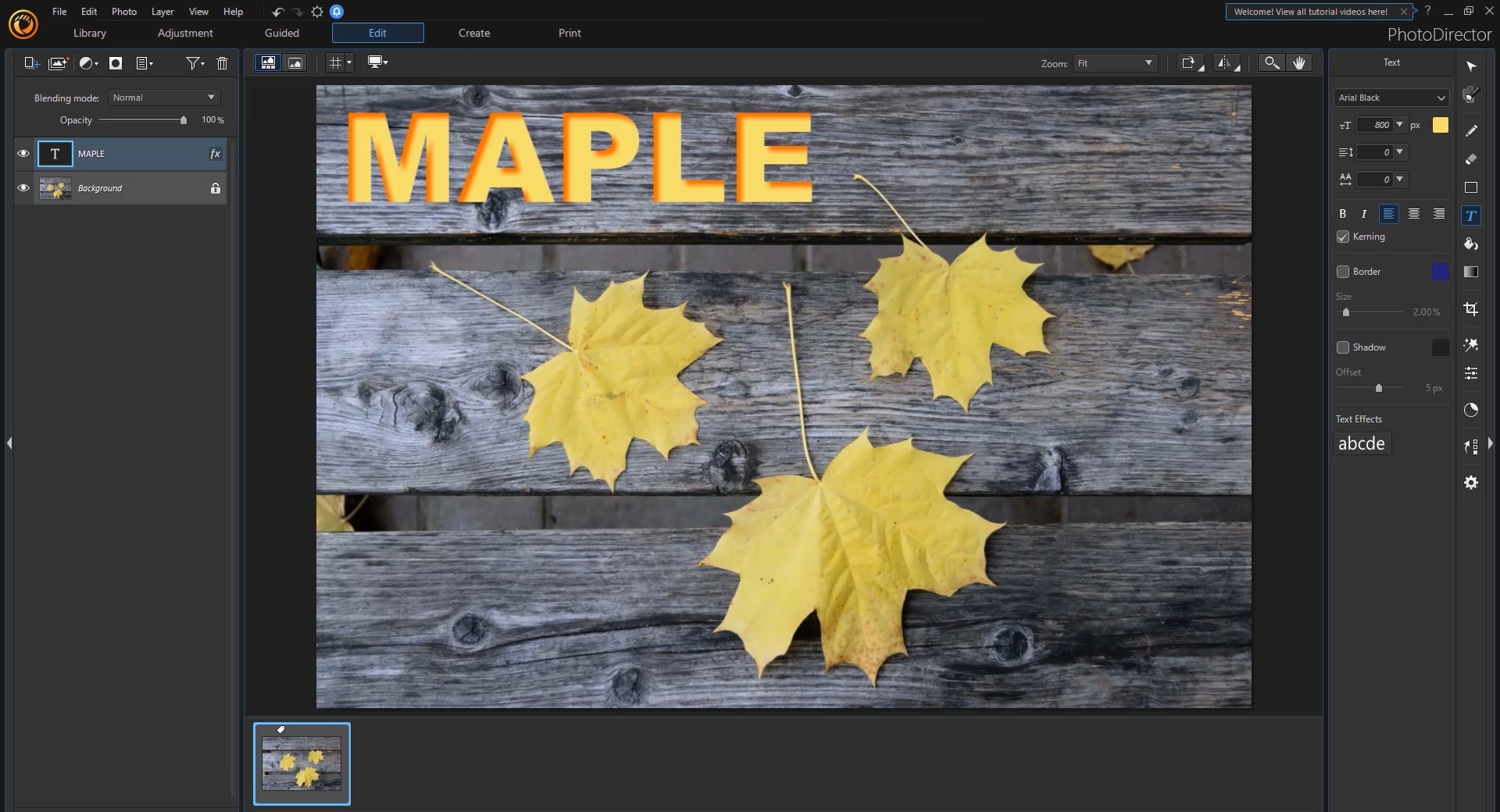The image size is (1500, 812).
Task: Open the eraser tool
Action: pos(1472,160)
